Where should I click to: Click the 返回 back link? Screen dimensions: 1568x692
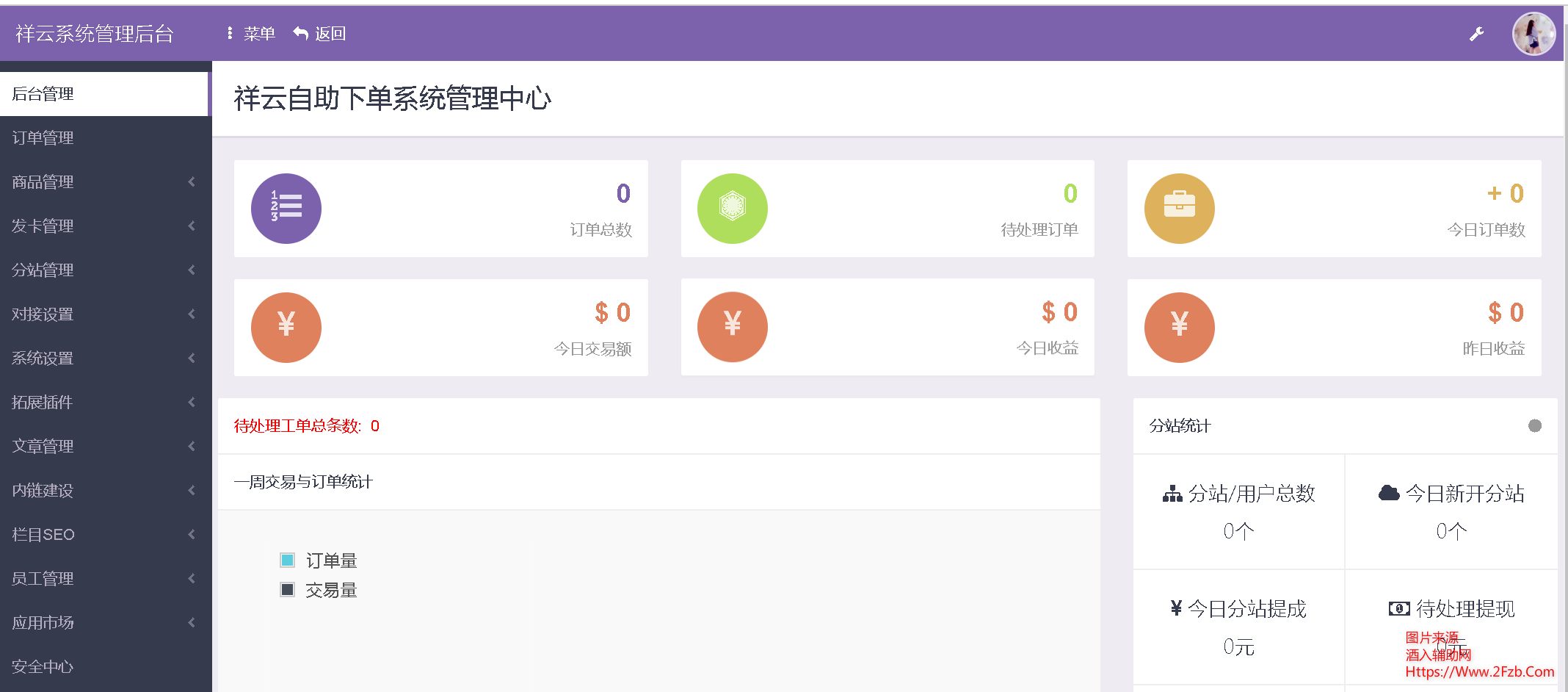pyautogui.click(x=319, y=33)
